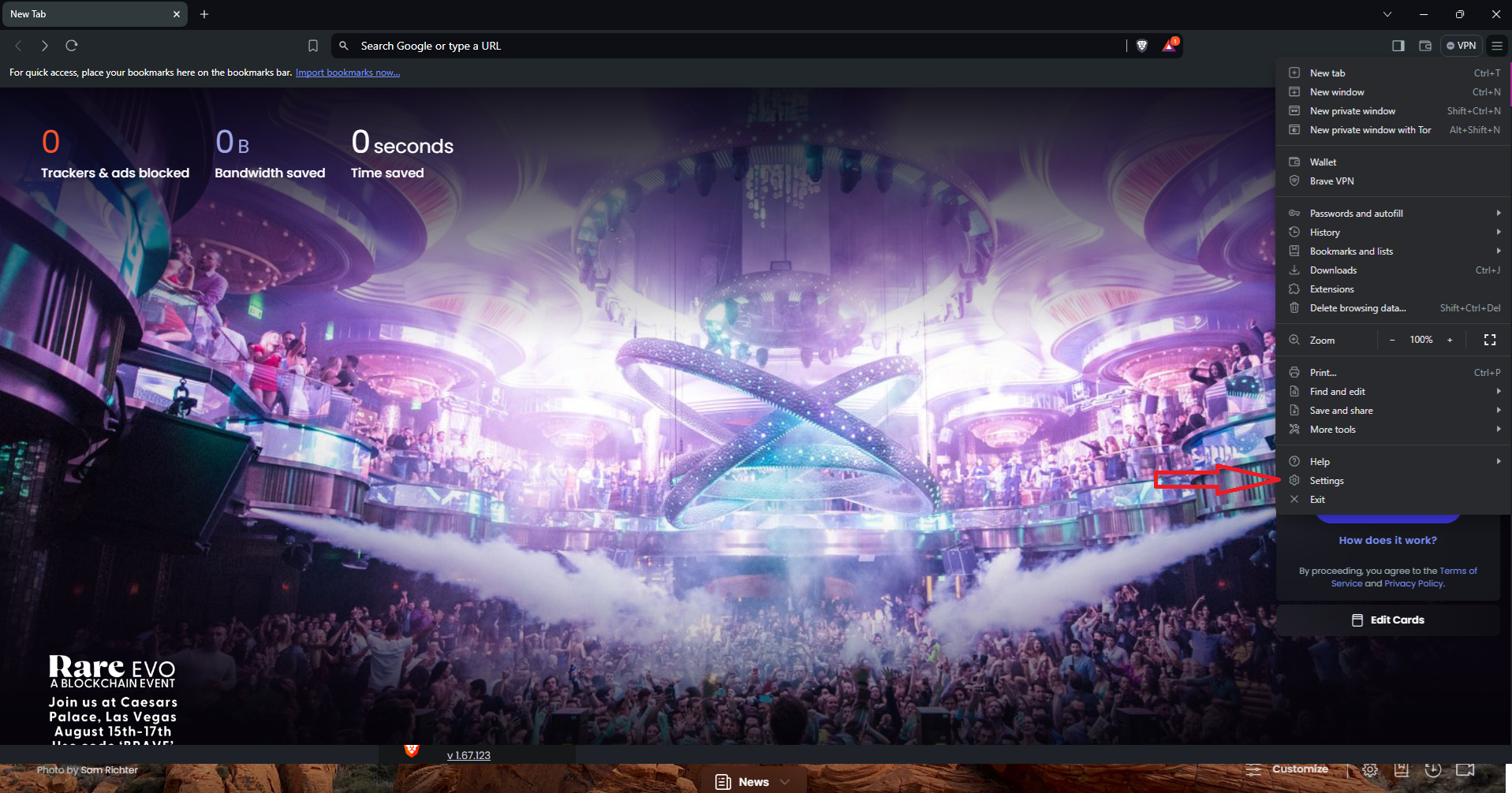
Task: Click How does it work link
Action: tap(1387, 540)
